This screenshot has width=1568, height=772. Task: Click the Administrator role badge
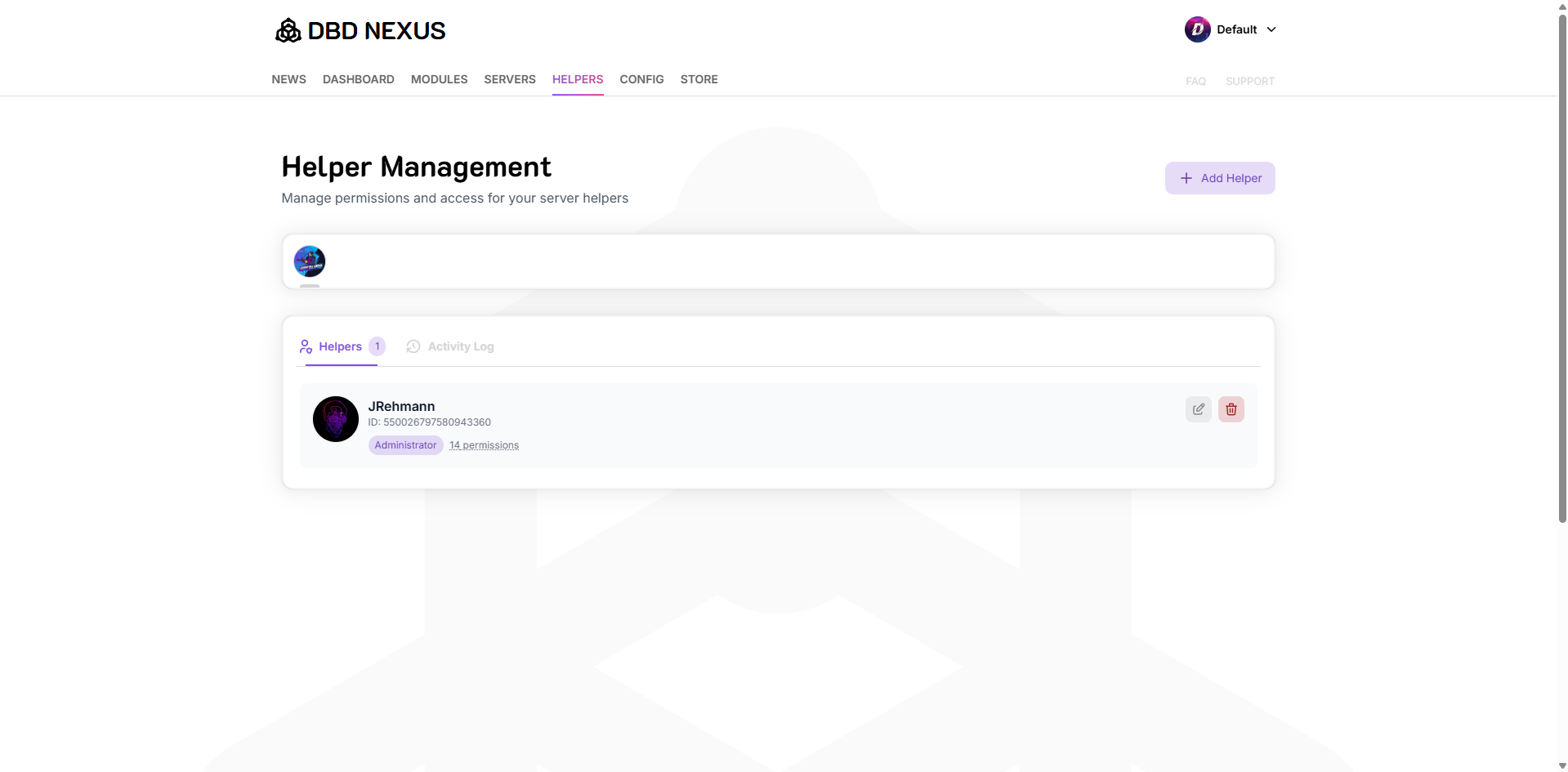point(404,445)
